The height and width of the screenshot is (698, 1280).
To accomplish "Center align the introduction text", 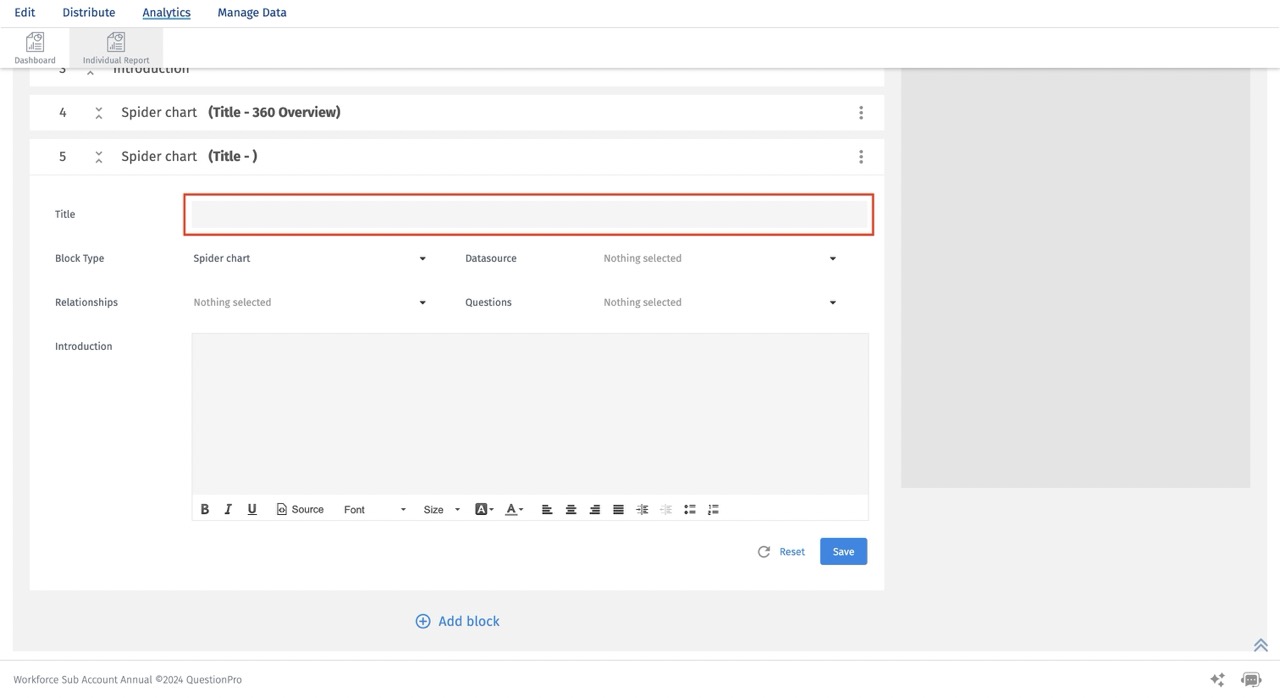I will click(x=571, y=509).
